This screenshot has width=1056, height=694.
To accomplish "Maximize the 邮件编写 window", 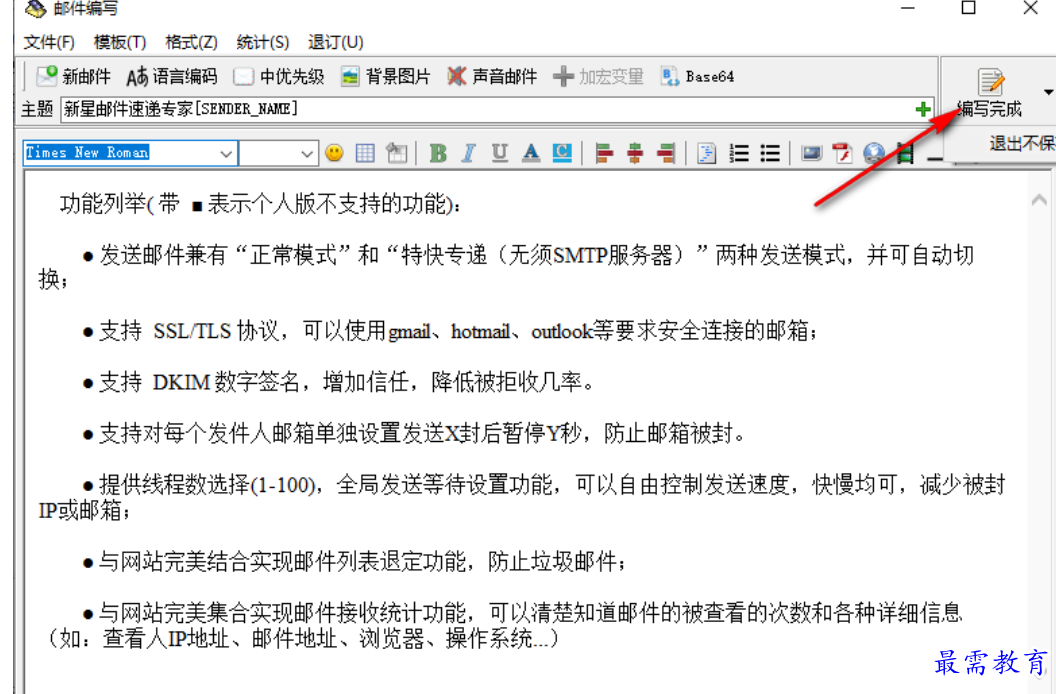I will pyautogui.click(x=968, y=8).
